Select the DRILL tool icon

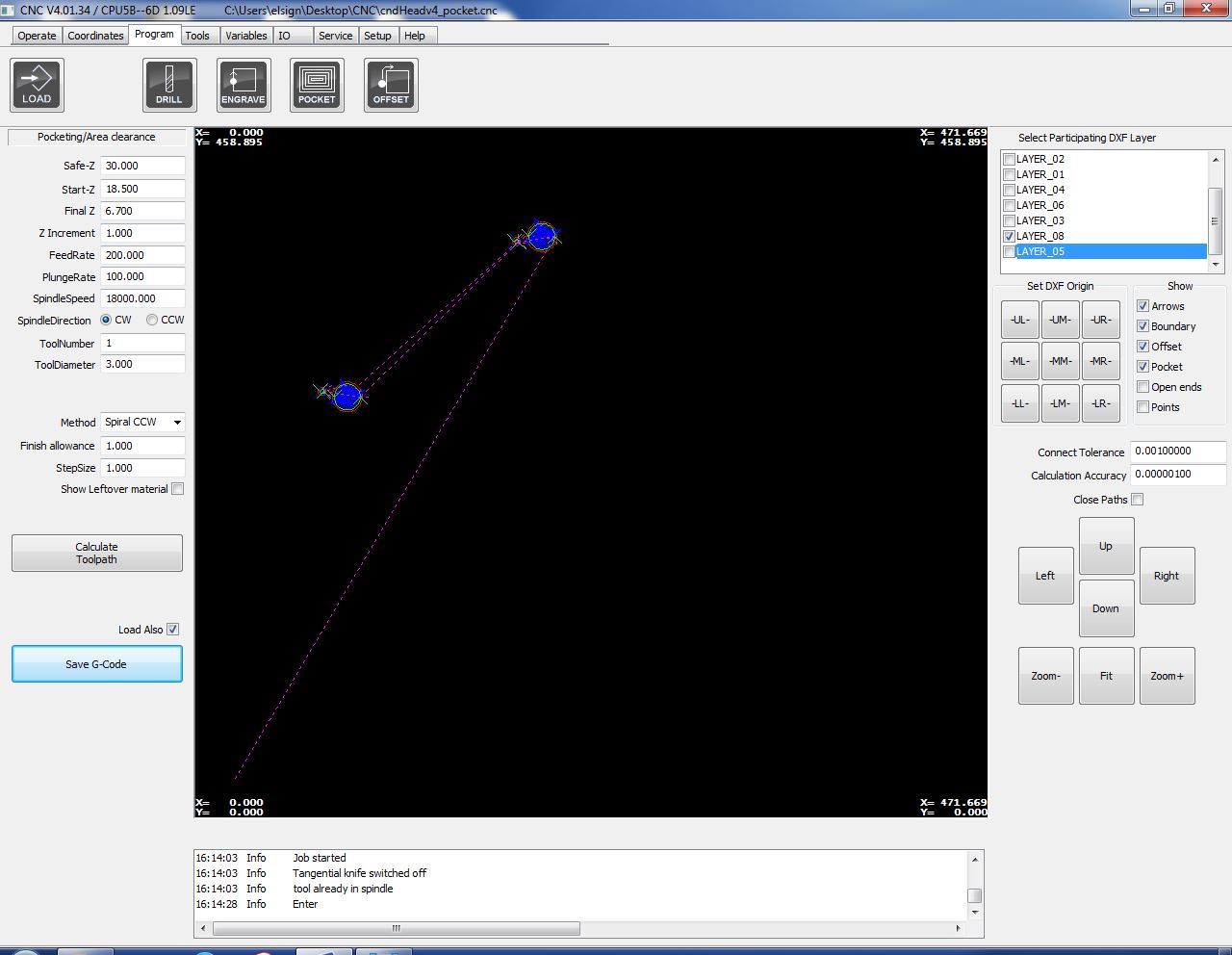(169, 85)
